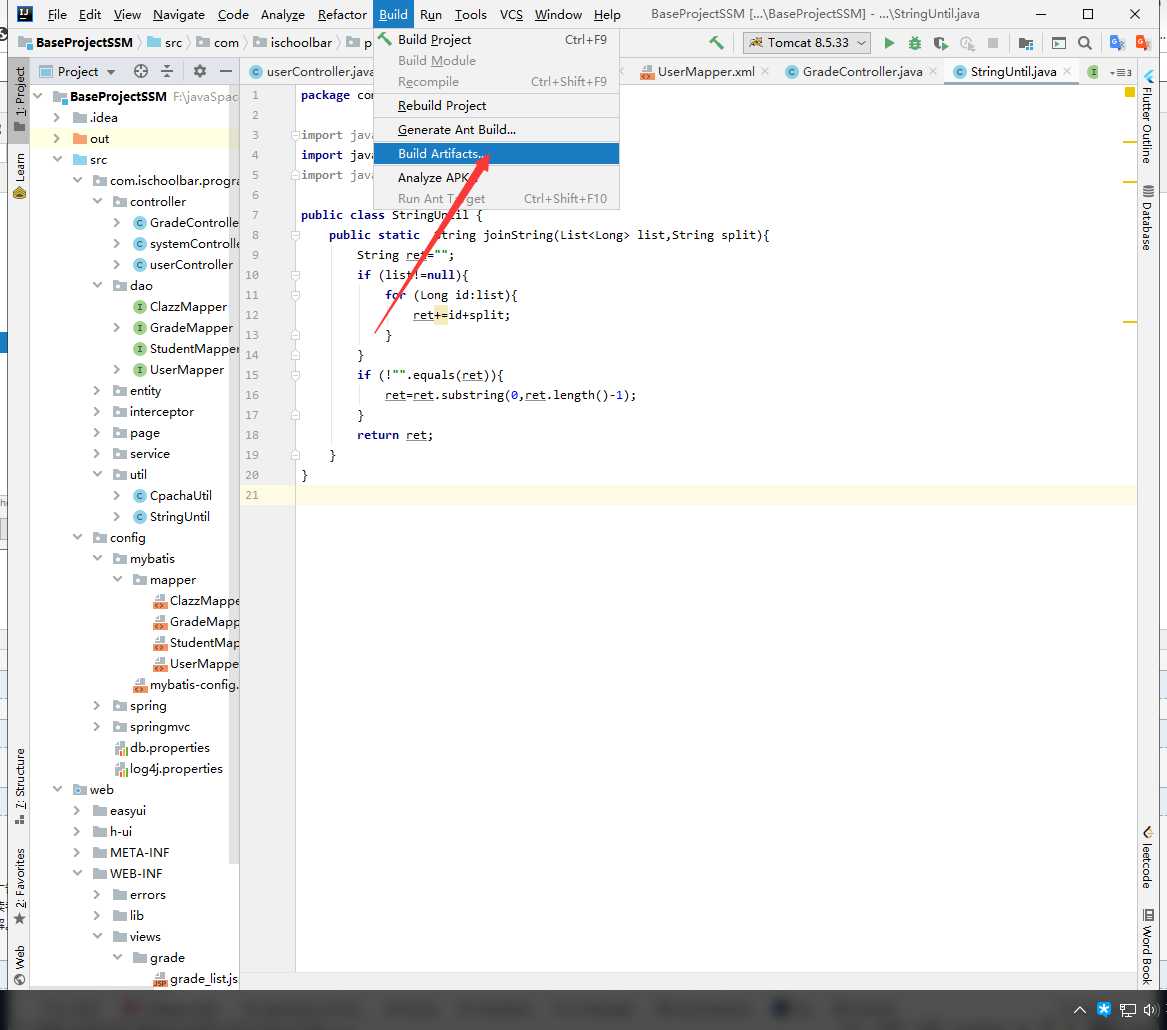Click the grayed-out profiler run icon
The height and width of the screenshot is (1030, 1167).
[967, 43]
